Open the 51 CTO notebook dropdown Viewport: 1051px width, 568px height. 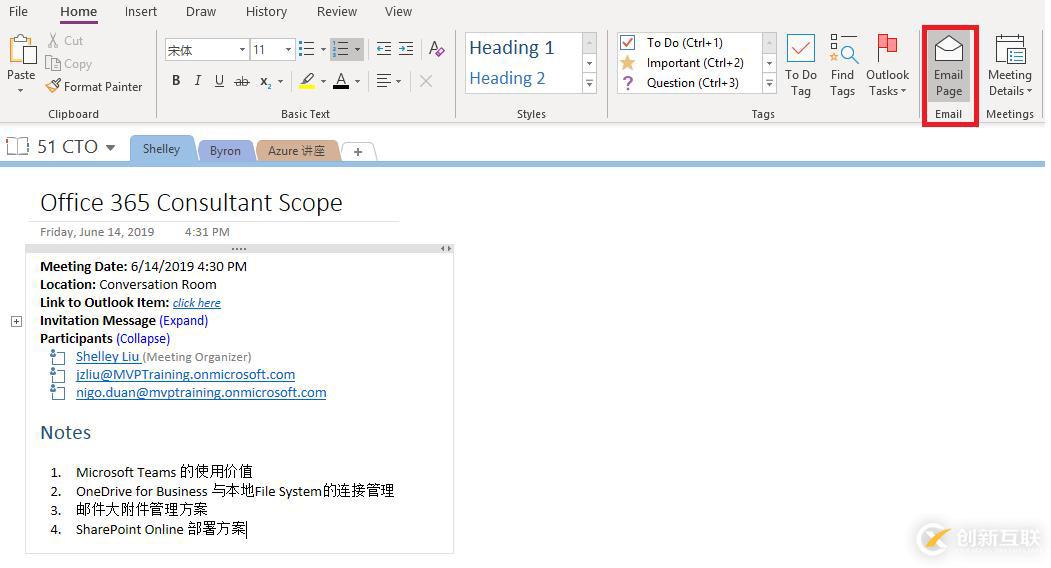111,148
